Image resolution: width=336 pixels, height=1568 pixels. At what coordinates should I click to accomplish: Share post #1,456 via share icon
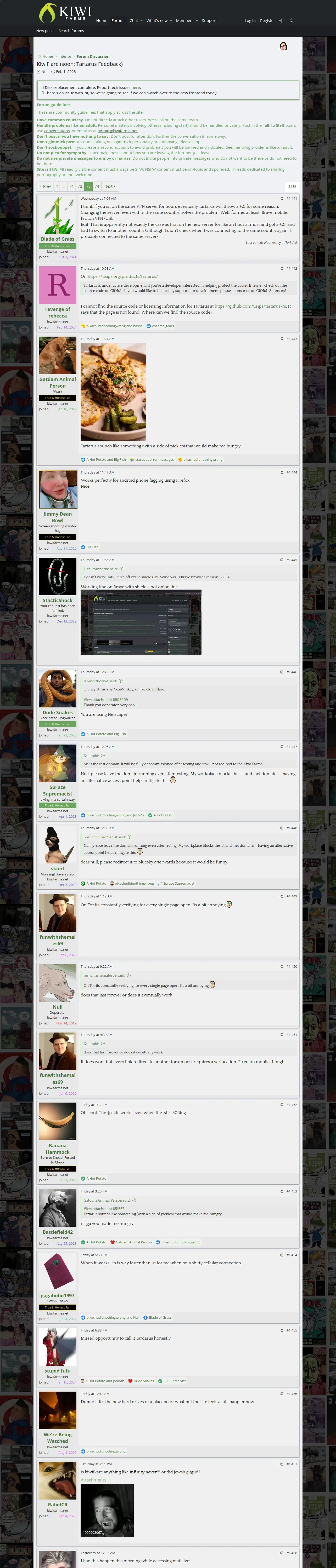[x=281, y=1394]
